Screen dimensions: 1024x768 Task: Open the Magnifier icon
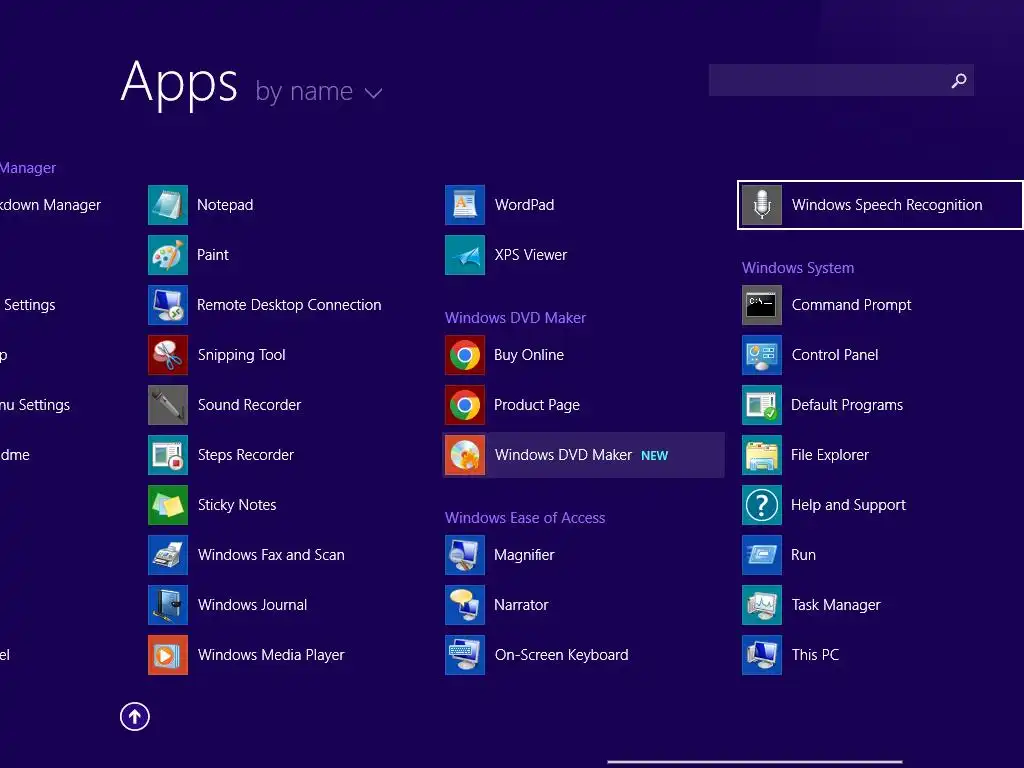(x=465, y=555)
